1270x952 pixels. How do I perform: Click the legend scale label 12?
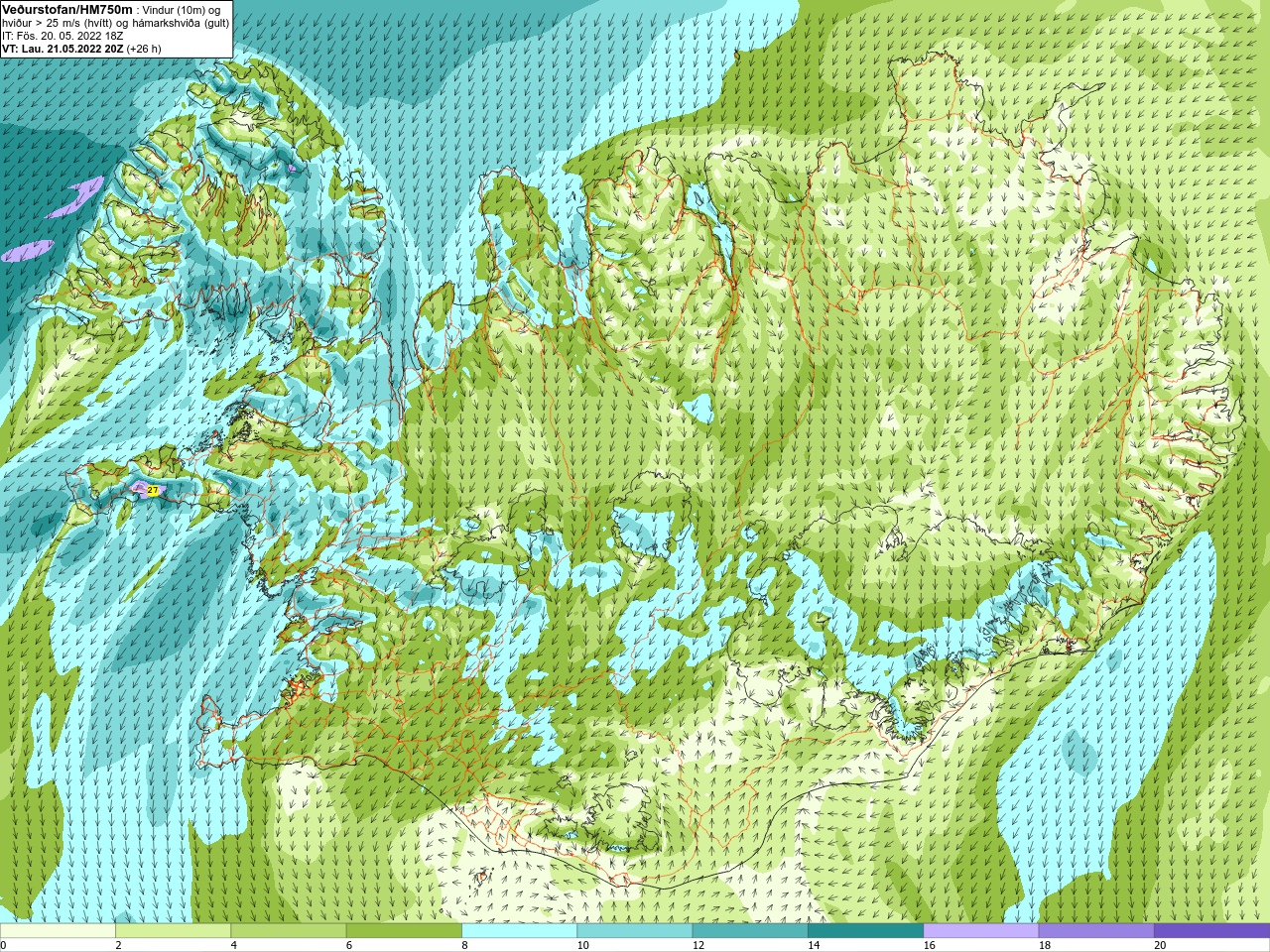coord(698,945)
